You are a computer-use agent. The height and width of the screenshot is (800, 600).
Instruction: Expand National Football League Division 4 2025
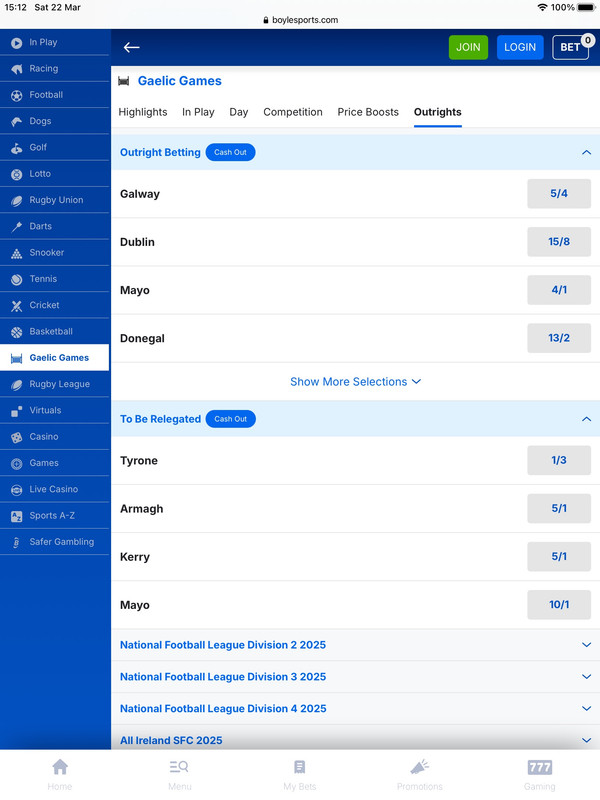click(356, 709)
